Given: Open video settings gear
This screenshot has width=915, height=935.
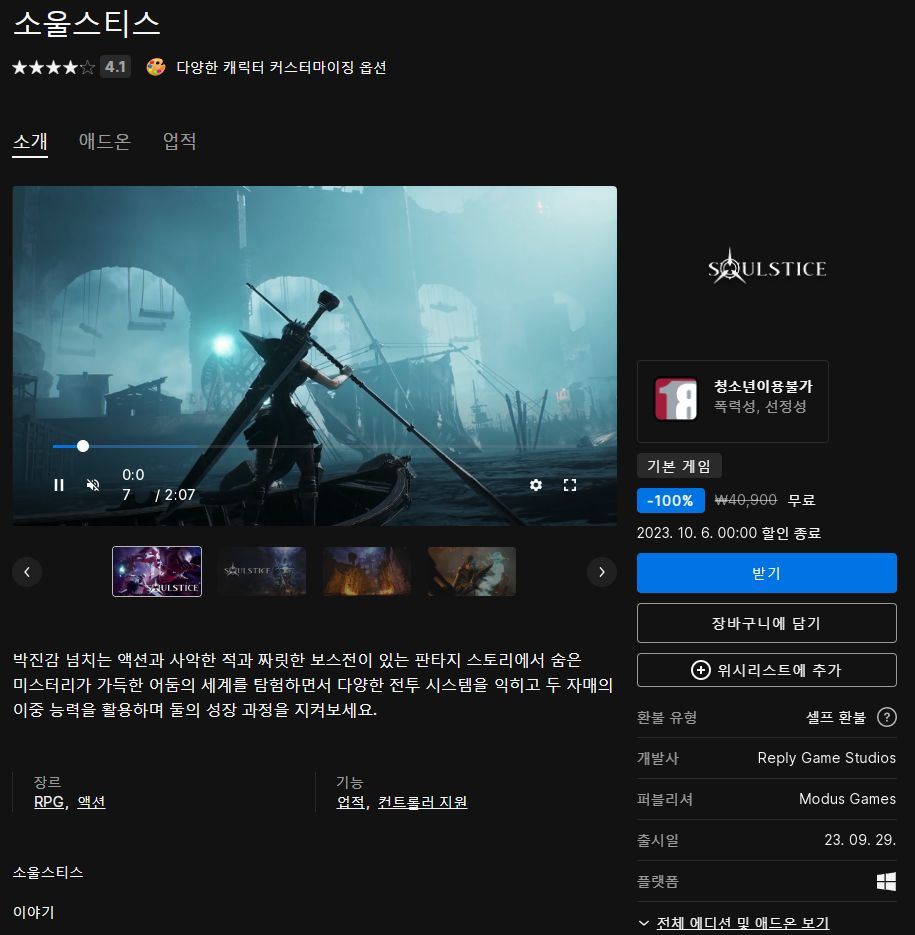Looking at the screenshot, I should click(x=536, y=485).
